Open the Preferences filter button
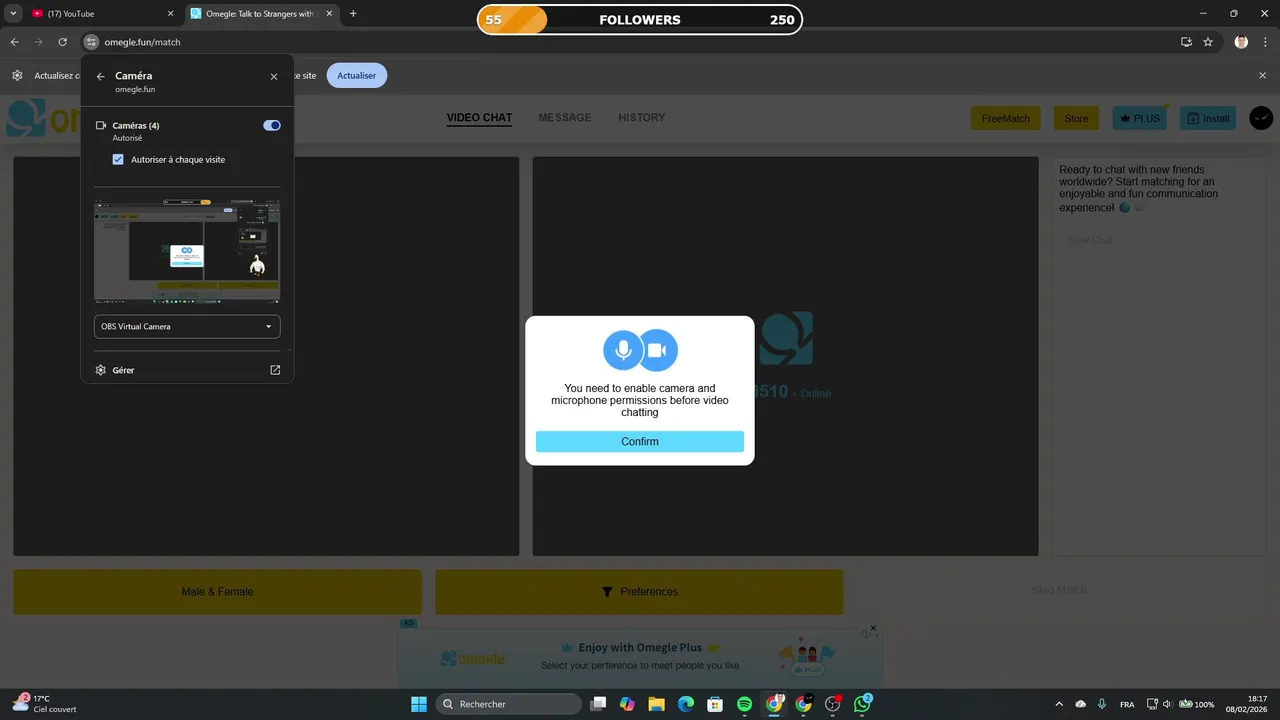This screenshot has width=1280, height=720. 639,592
